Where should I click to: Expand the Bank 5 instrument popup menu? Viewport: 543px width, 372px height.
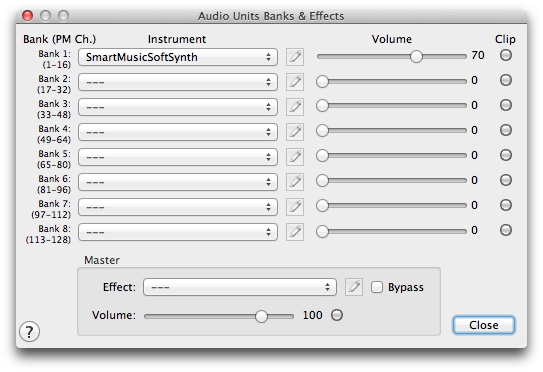click(x=178, y=157)
